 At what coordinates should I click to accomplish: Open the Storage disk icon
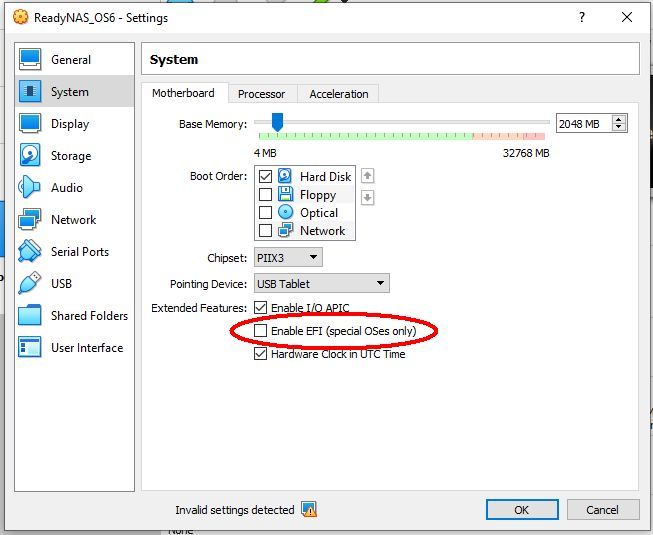(x=30, y=155)
